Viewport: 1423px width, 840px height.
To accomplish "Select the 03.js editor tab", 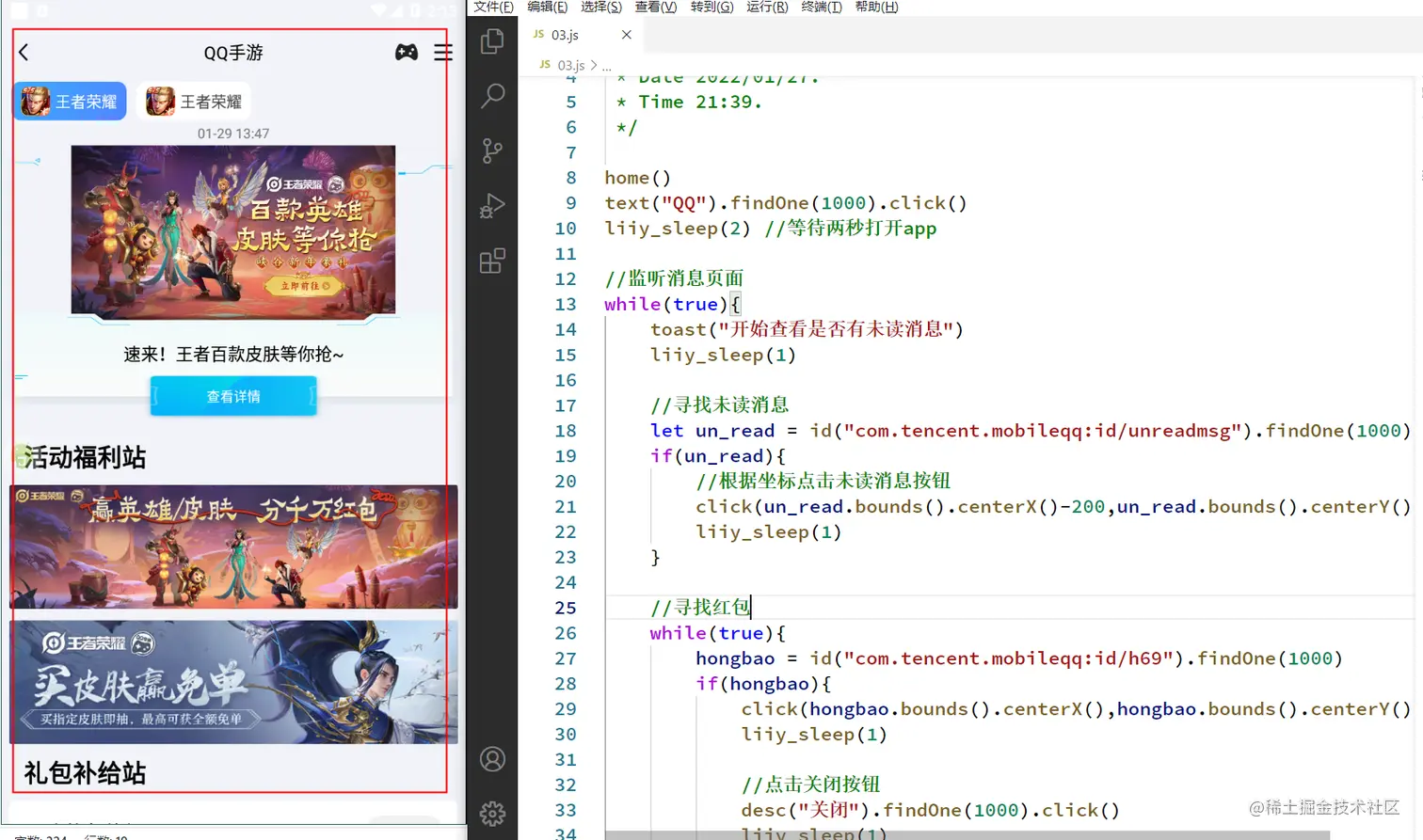I will click(x=582, y=35).
